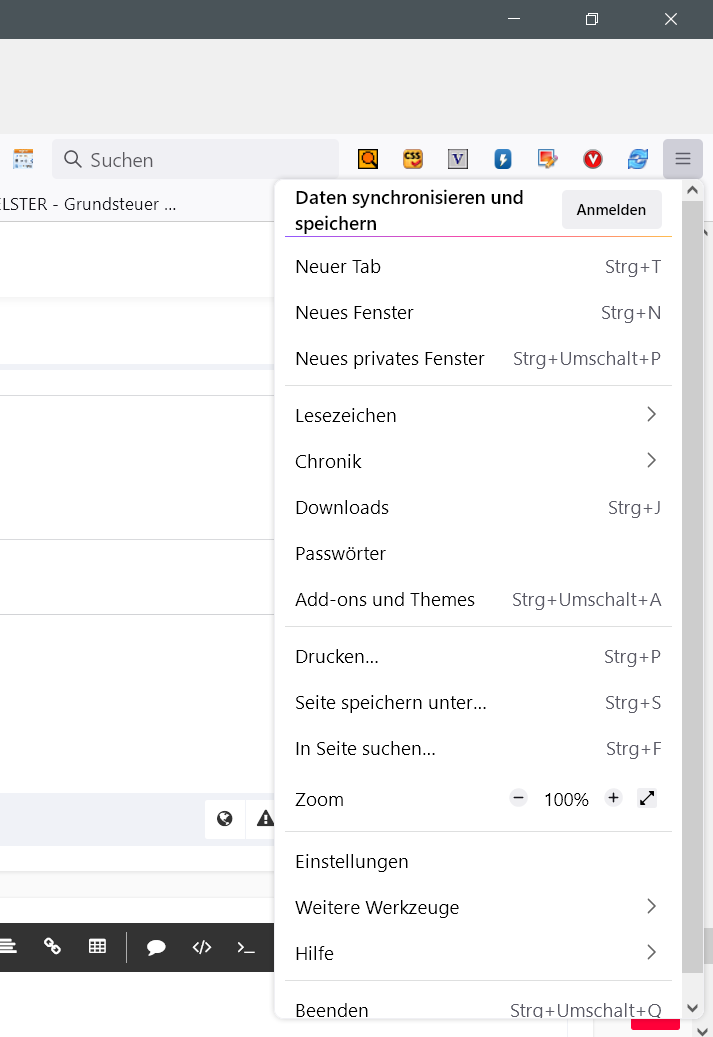Click the code brackets icon in editor toolbar

(202, 947)
